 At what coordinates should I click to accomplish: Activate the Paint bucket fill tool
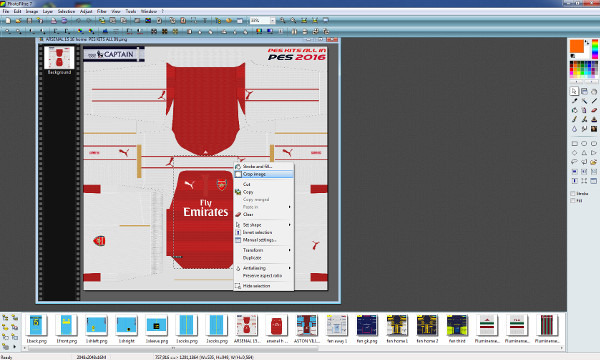click(574, 110)
